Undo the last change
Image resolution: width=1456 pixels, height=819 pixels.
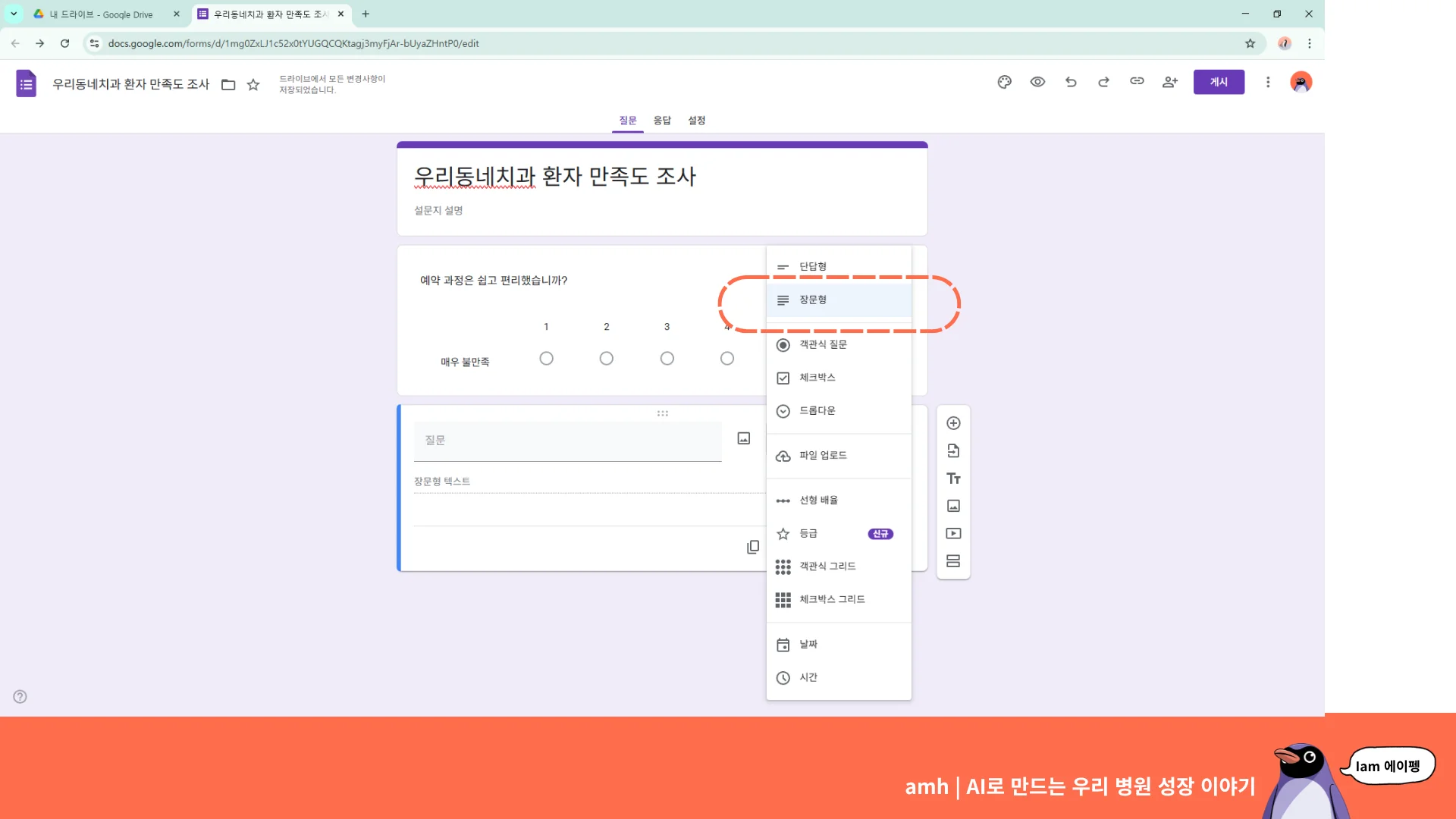coord(1070,82)
